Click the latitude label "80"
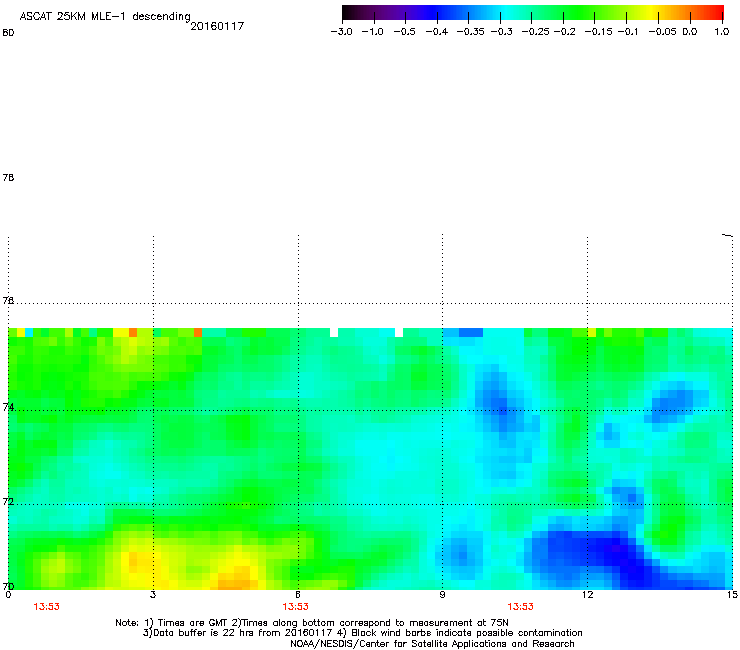The height and width of the screenshot is (650, 740). click(8, 33)
